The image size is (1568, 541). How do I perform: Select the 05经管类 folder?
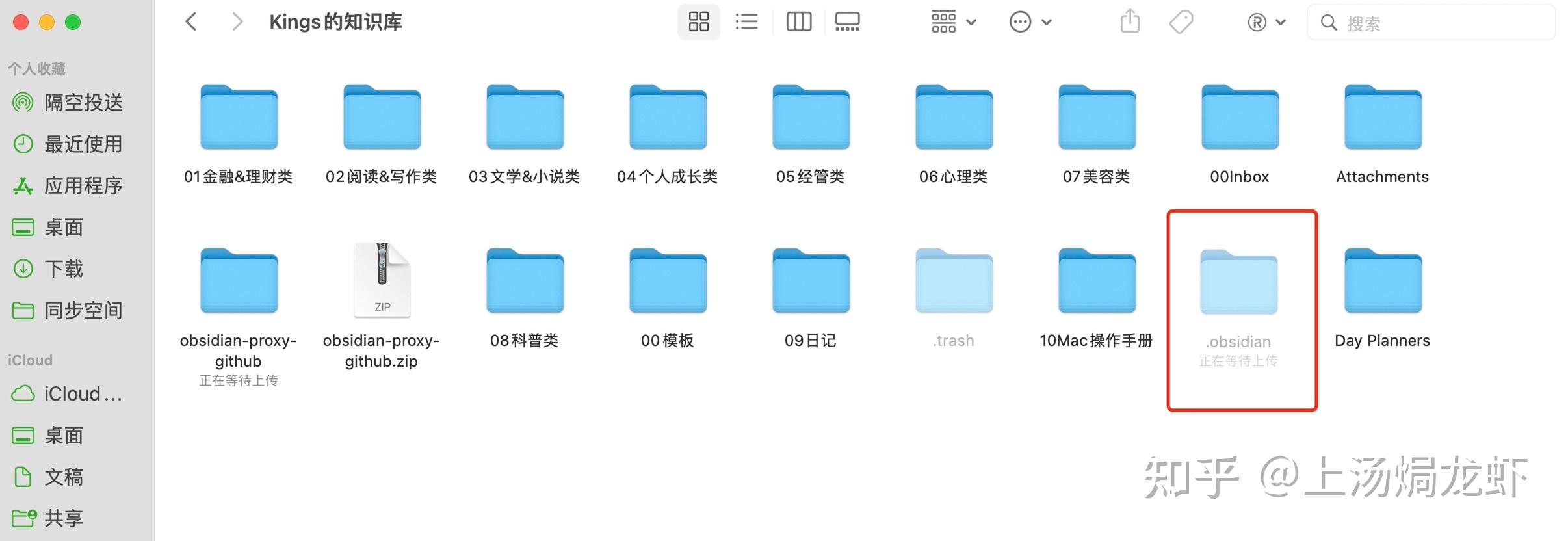tap(811, 118)
